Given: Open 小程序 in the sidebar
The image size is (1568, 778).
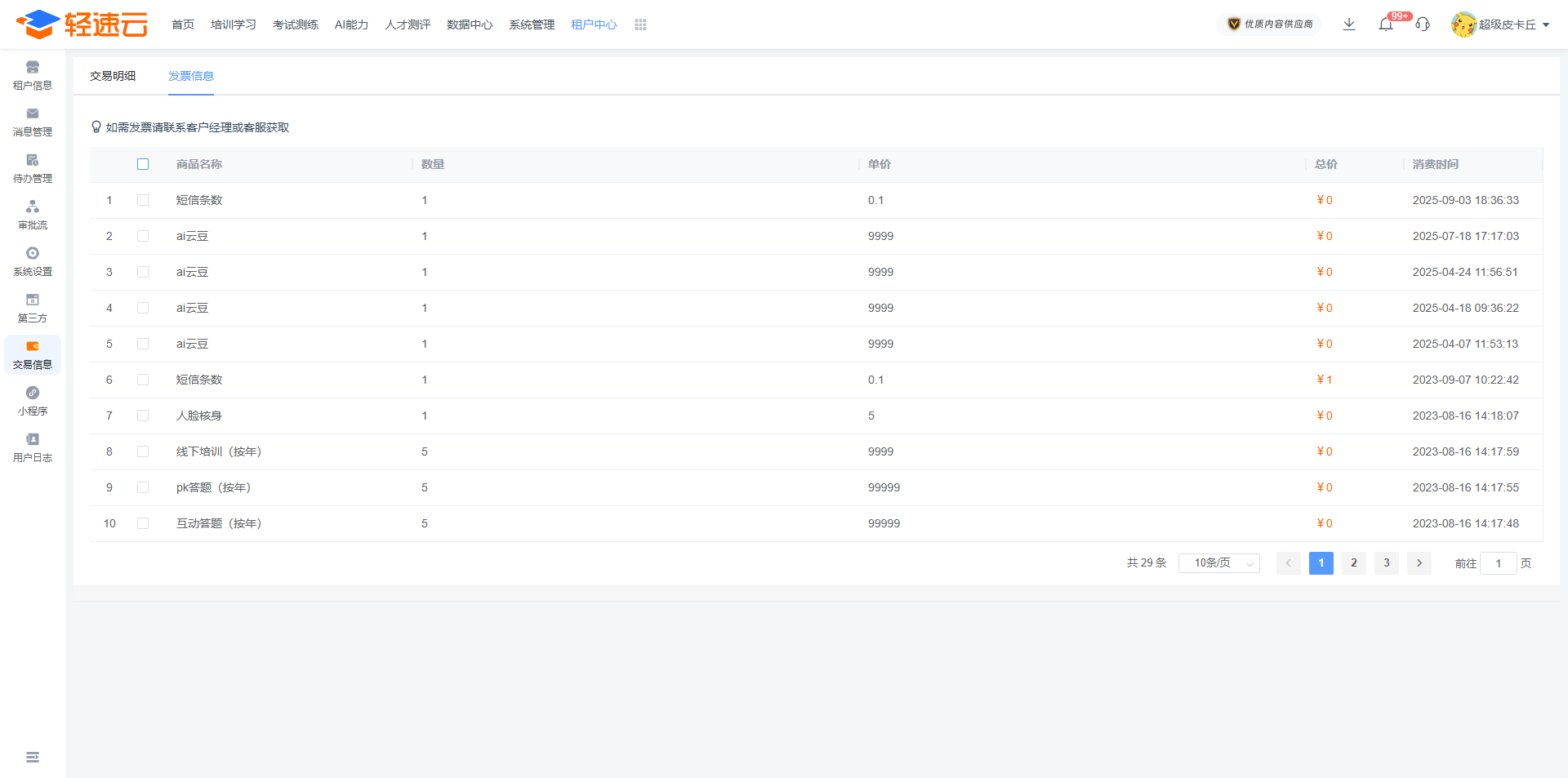Looking at the screenshot, I should [x=33, y=401].
